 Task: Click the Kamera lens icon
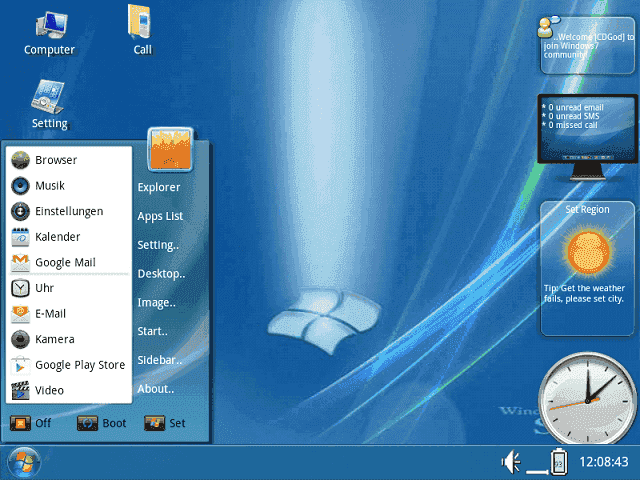pyautogui.click(x=20, y=339)
